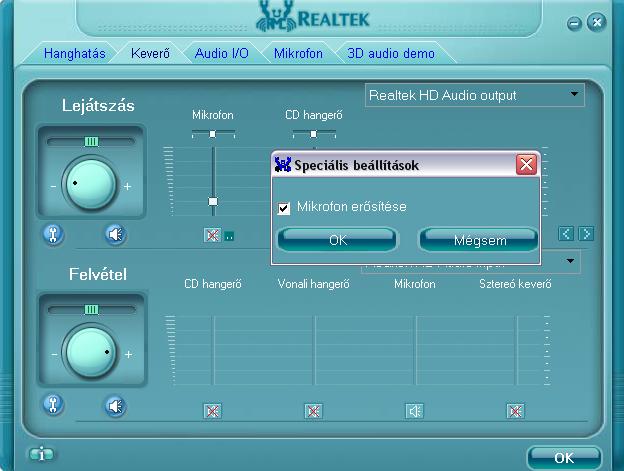Click the Felvétel heading
The width and height of the screenshot is (624, 471).
(x=98, y=274)
